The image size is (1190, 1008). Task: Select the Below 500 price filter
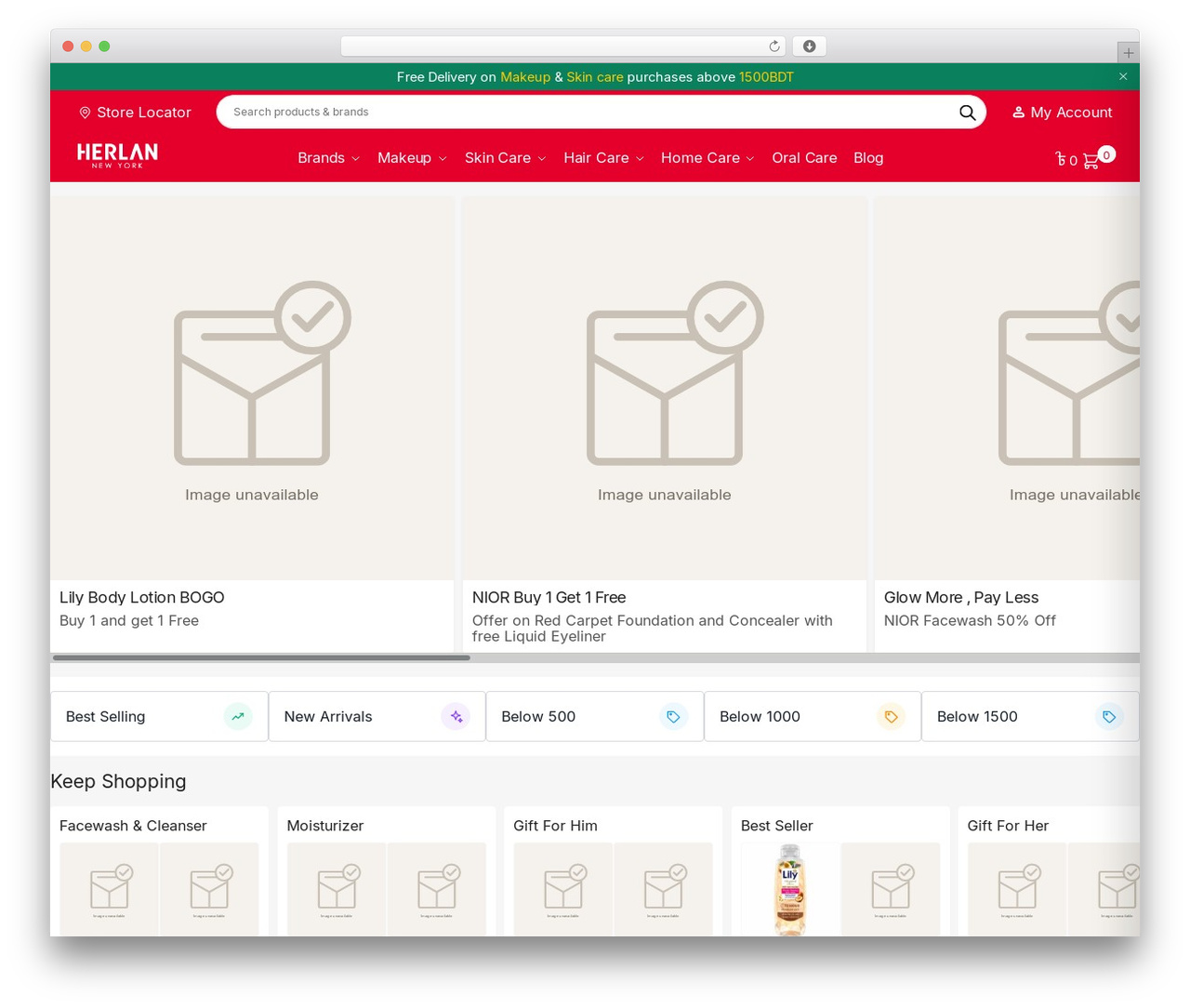coord(595,717)
